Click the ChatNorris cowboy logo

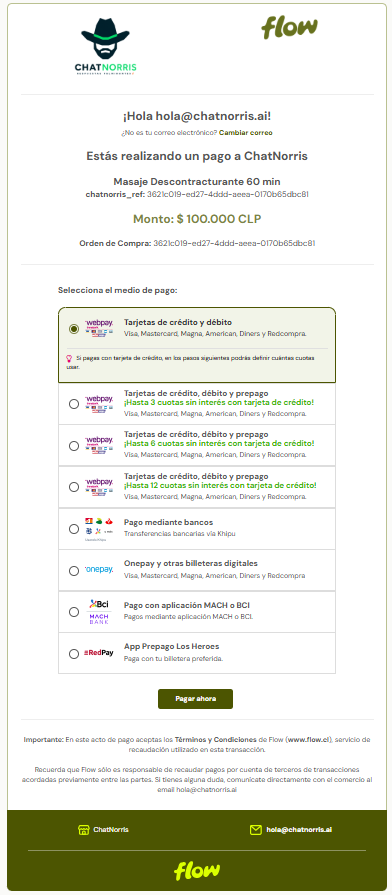(x=106, y=47)
